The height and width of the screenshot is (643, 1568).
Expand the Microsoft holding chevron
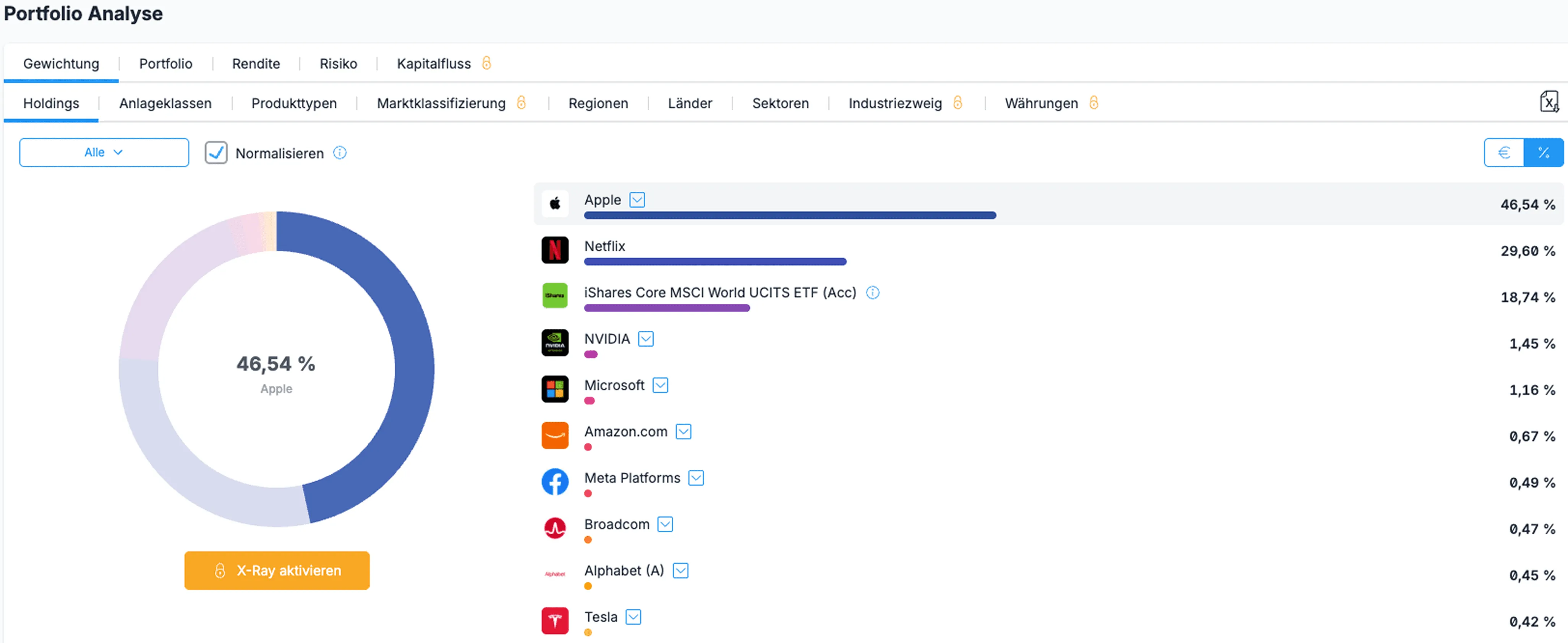[x=660, y=385]
